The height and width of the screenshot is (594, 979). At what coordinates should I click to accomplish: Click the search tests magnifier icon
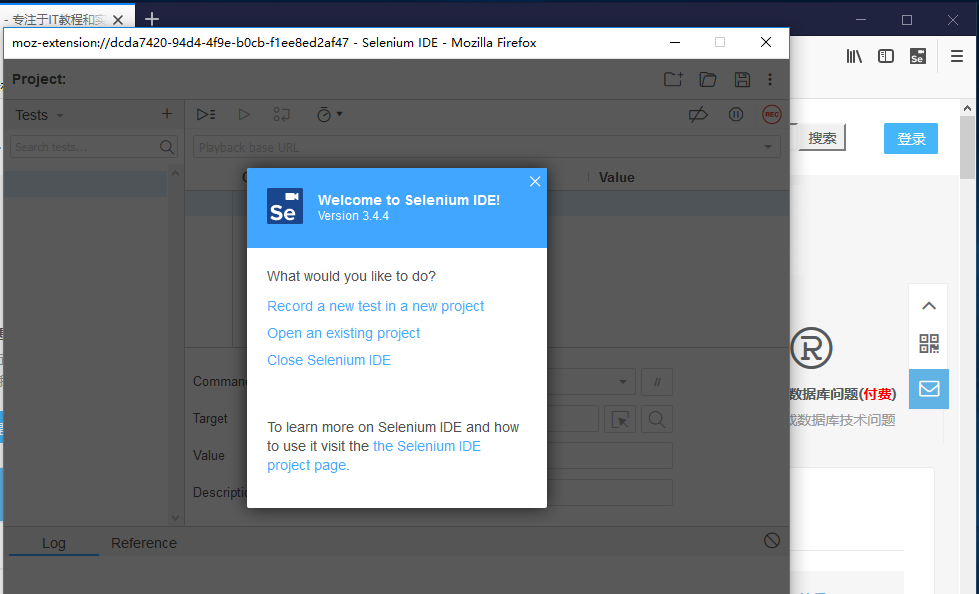tap(167, 147)
